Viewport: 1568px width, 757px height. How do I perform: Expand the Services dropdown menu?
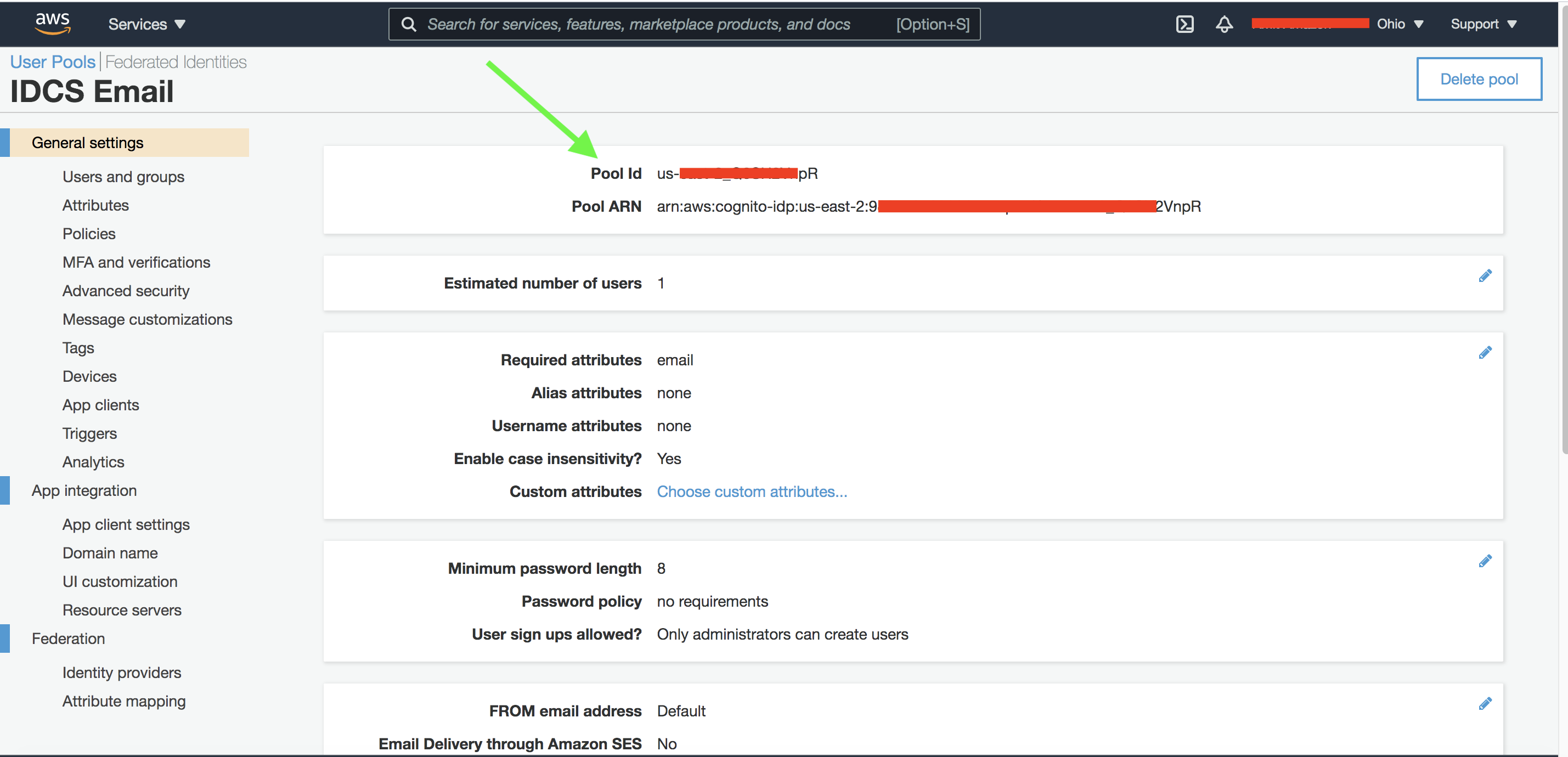coord(146,24)
